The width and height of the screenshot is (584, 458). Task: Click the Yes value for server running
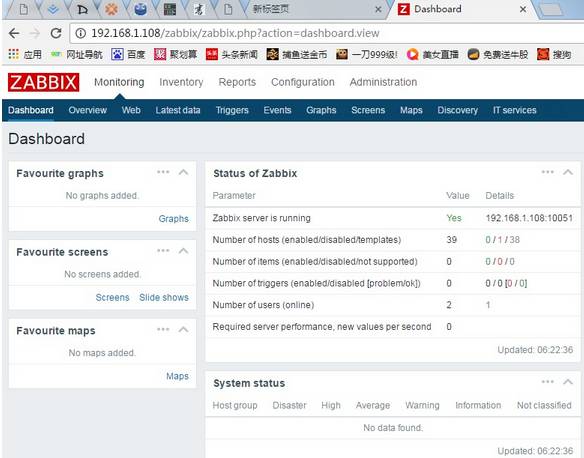(x=454, y=218)
